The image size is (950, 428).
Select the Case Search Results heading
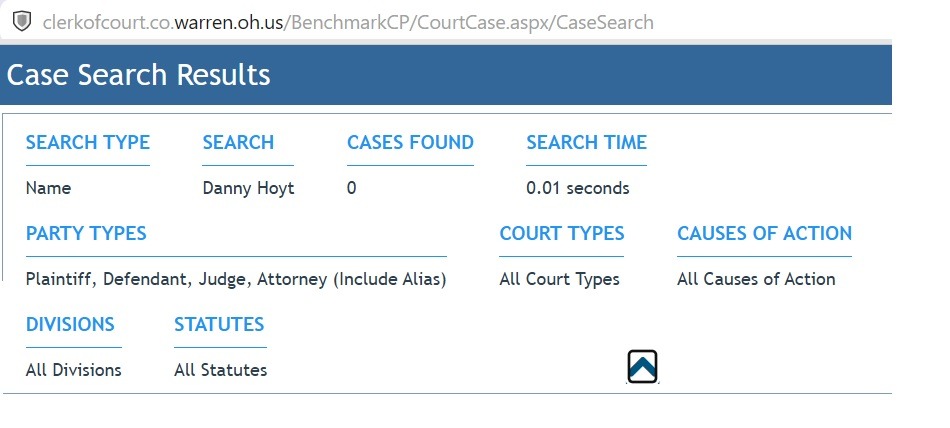(139, 75)
